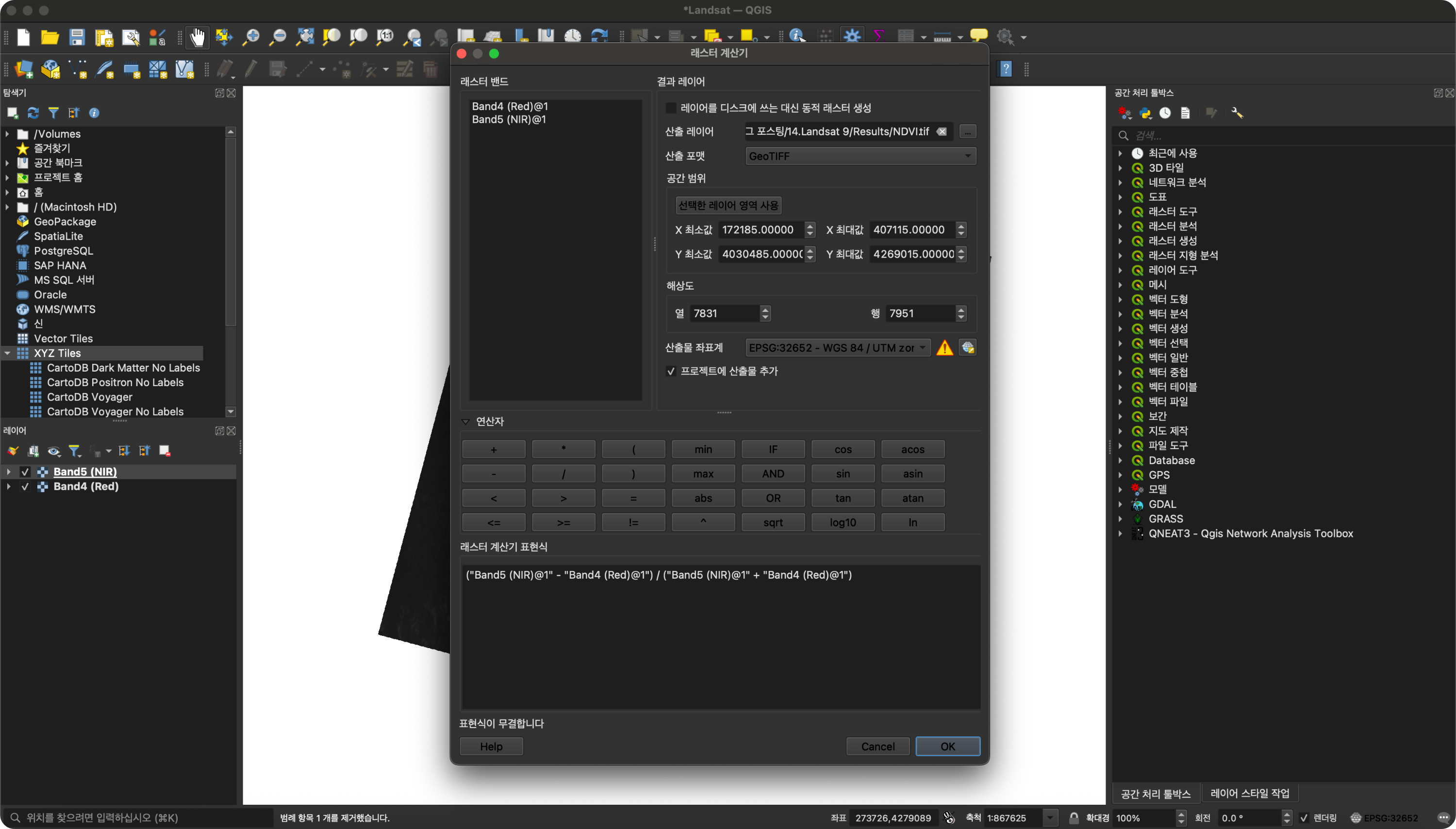Refresh the browser panel
Image resolution: width=1456 pixels, height=829 pixels.
(x=33, y=113)
